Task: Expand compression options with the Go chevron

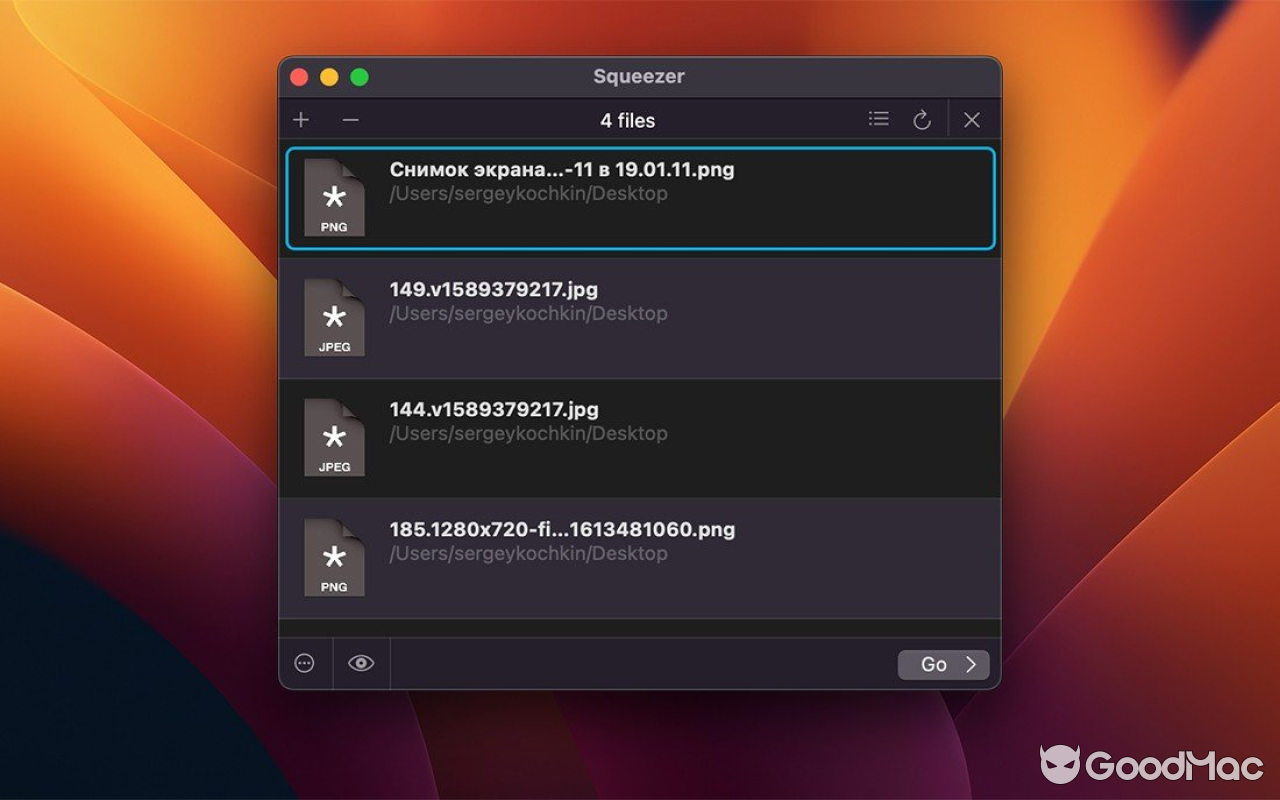Action: coord(941,664)
